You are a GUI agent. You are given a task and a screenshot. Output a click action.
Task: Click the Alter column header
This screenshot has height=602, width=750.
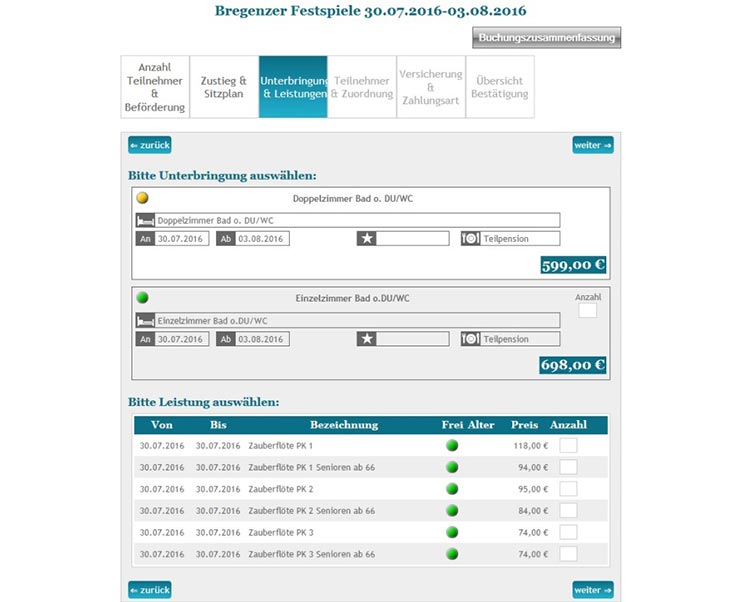[481, 425]
